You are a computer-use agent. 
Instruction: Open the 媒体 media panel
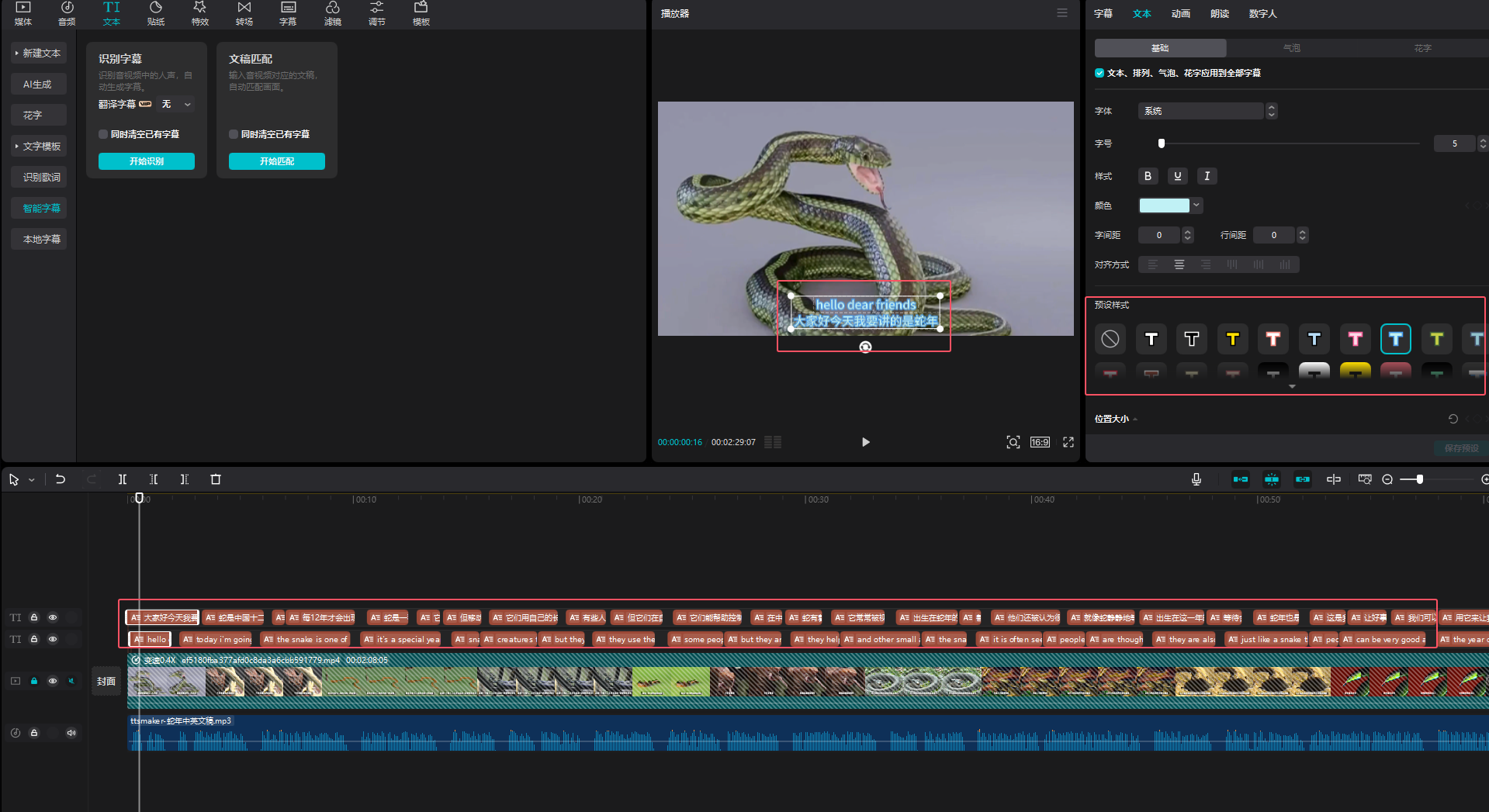(x=23, y=13)
